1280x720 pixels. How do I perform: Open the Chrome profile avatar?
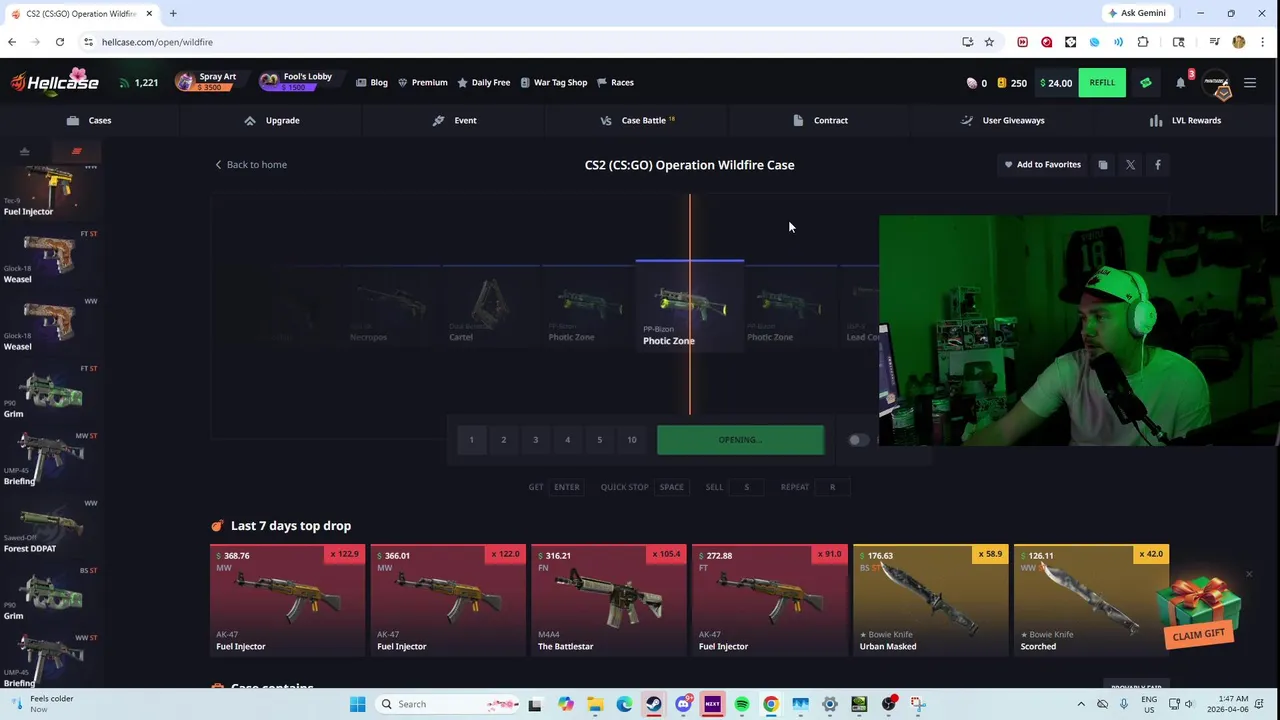1239,42
